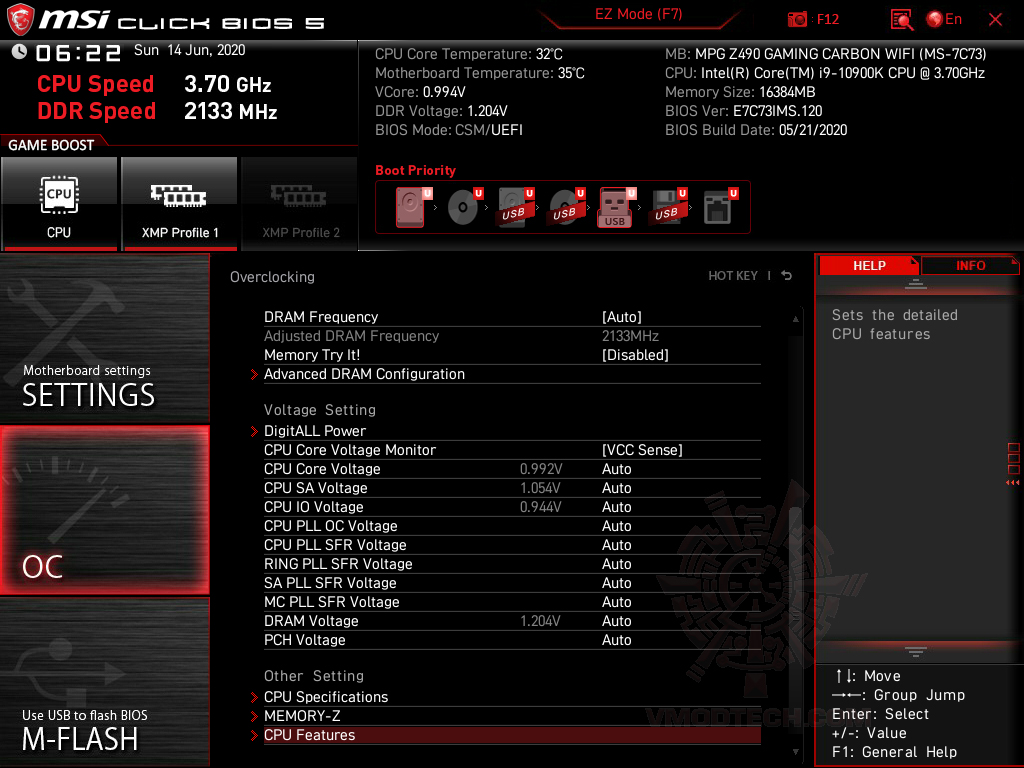Select the highlighted USB key boot device icon
Viewport: 1024px width, 768px height.
point(616,208)
